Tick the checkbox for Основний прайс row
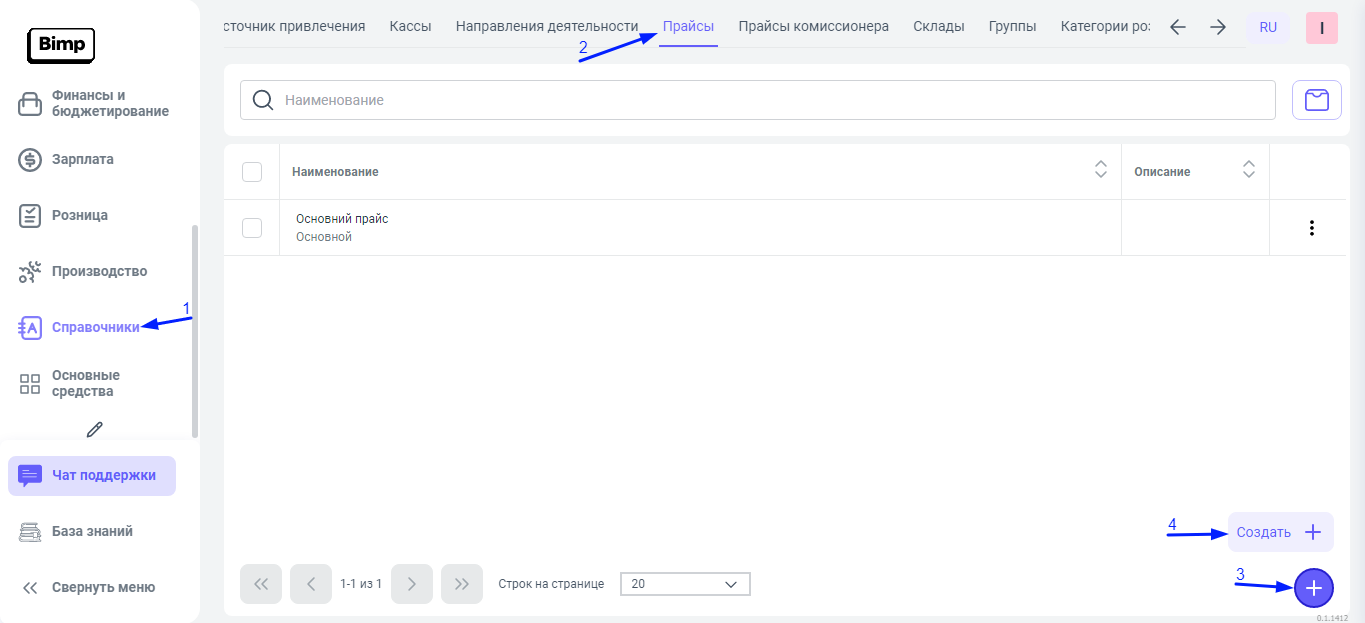The image size is (1365, 623). pos(252,228)
